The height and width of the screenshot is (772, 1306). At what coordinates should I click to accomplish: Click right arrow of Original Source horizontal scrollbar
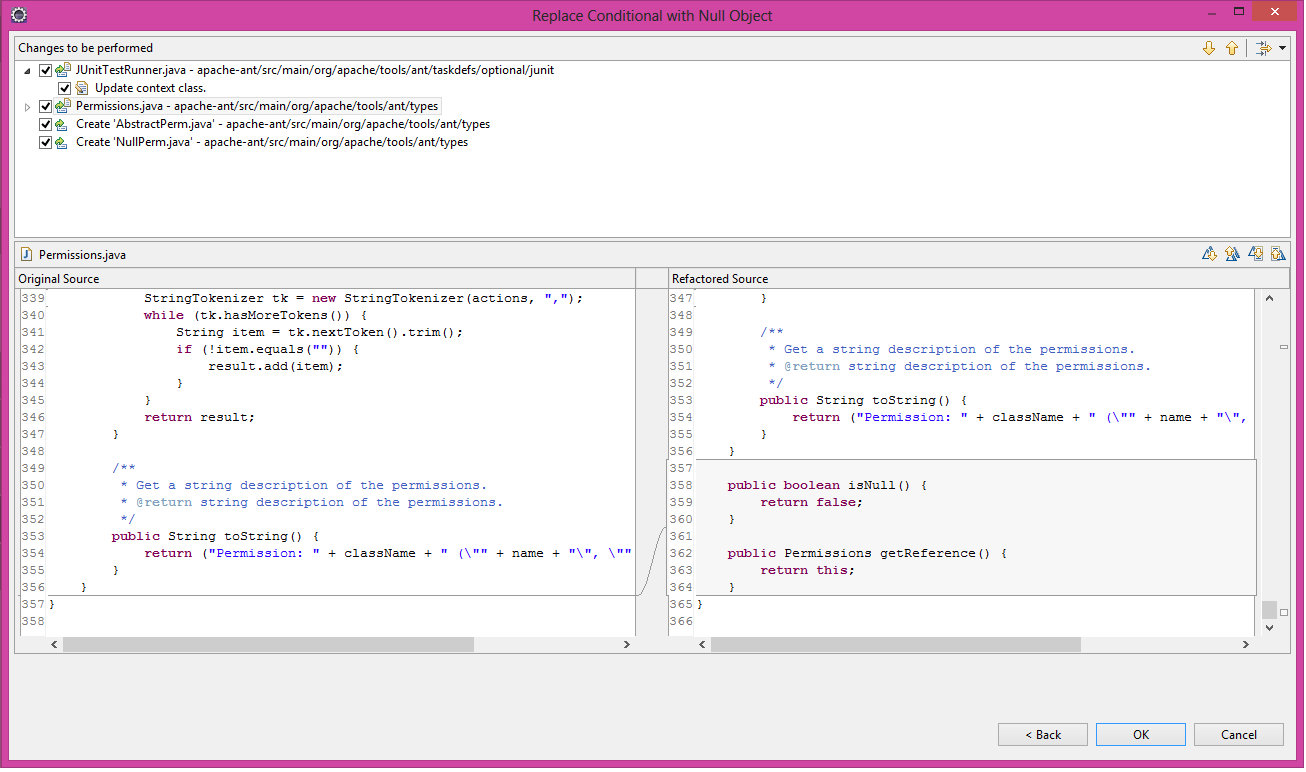[627, 645]
